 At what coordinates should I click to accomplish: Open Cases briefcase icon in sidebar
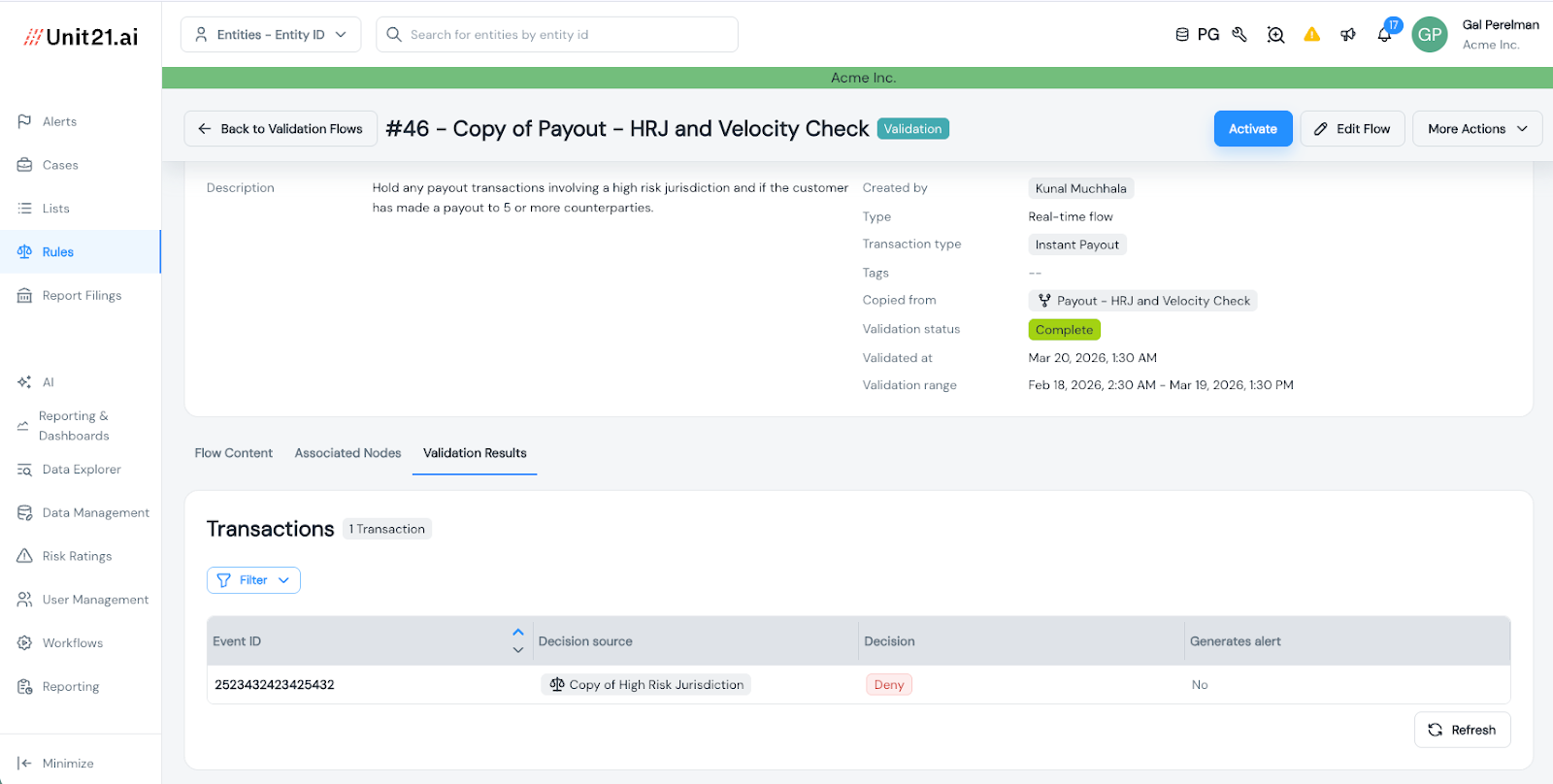point(24,165)
